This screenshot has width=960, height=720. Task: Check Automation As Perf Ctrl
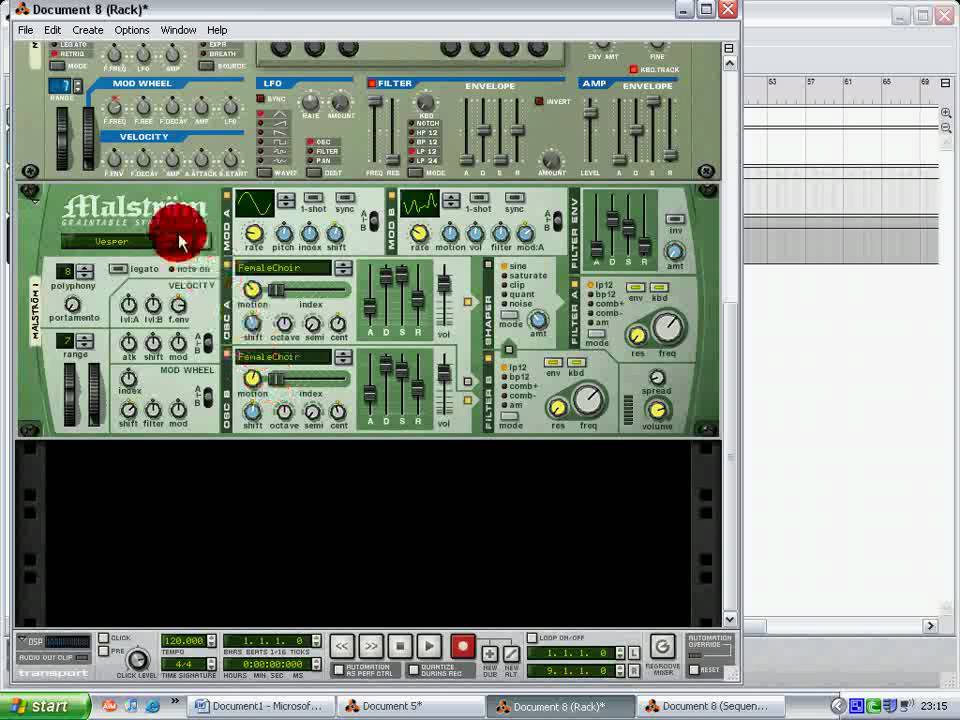[338, 670]
